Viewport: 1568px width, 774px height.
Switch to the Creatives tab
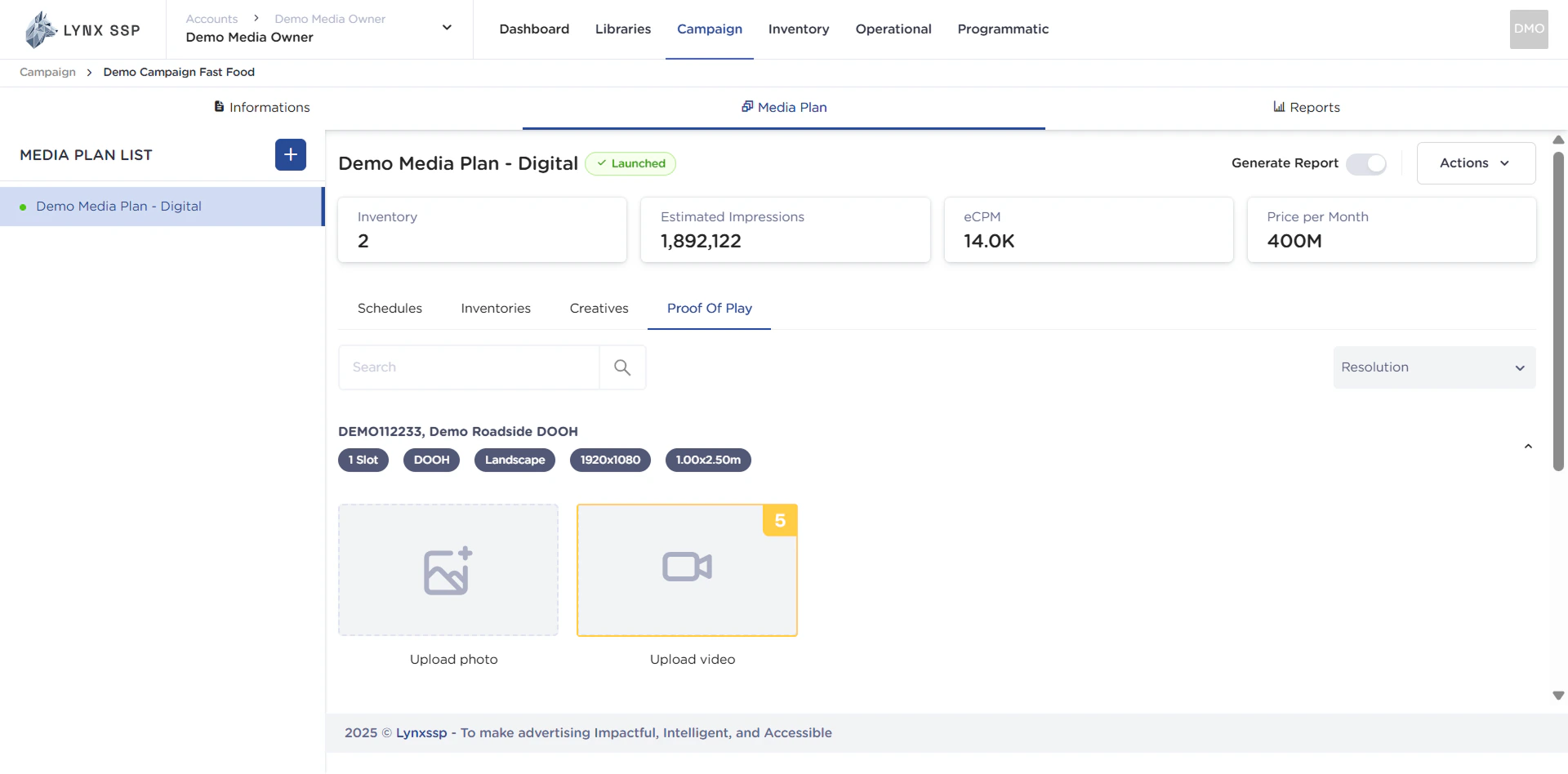point(599,309)
